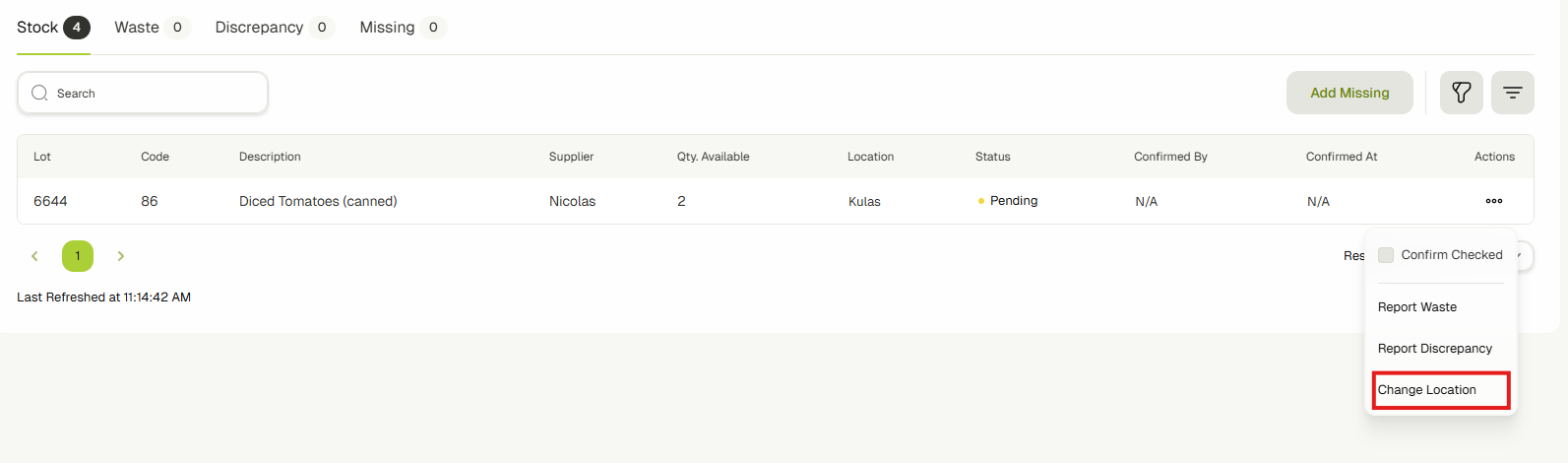The image size is (1568, 463).
Task: Open the filter funnel icon
Action: click(x=1461, y=93)
